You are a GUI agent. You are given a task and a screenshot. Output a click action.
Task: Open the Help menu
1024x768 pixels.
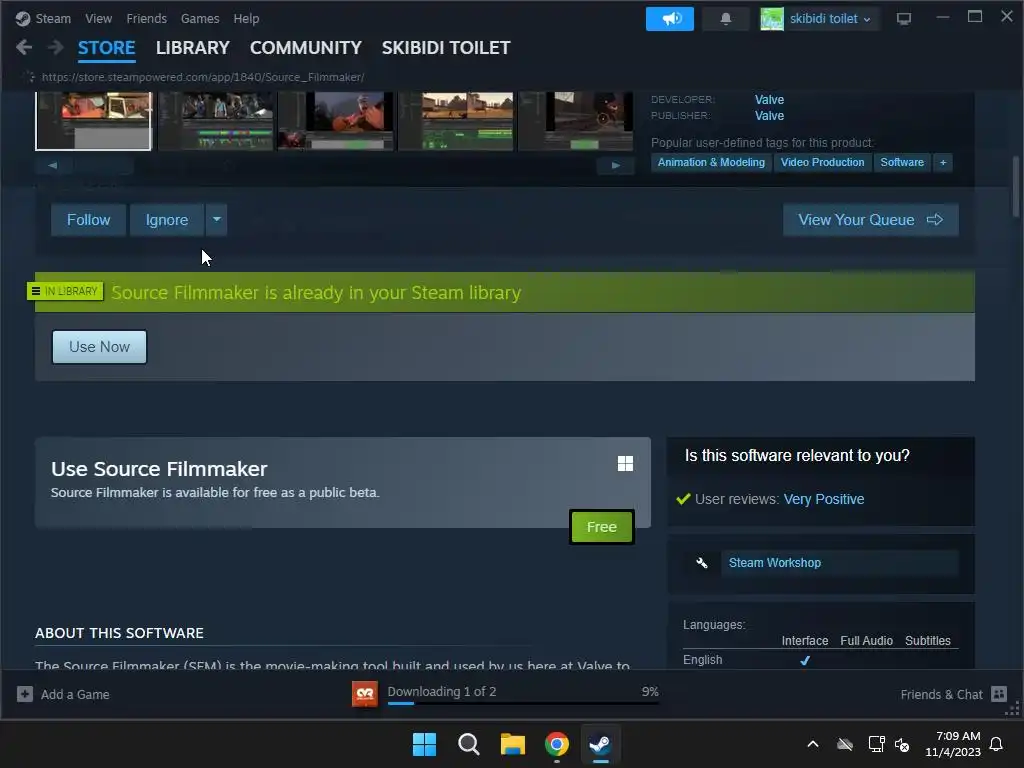(246, 19)
